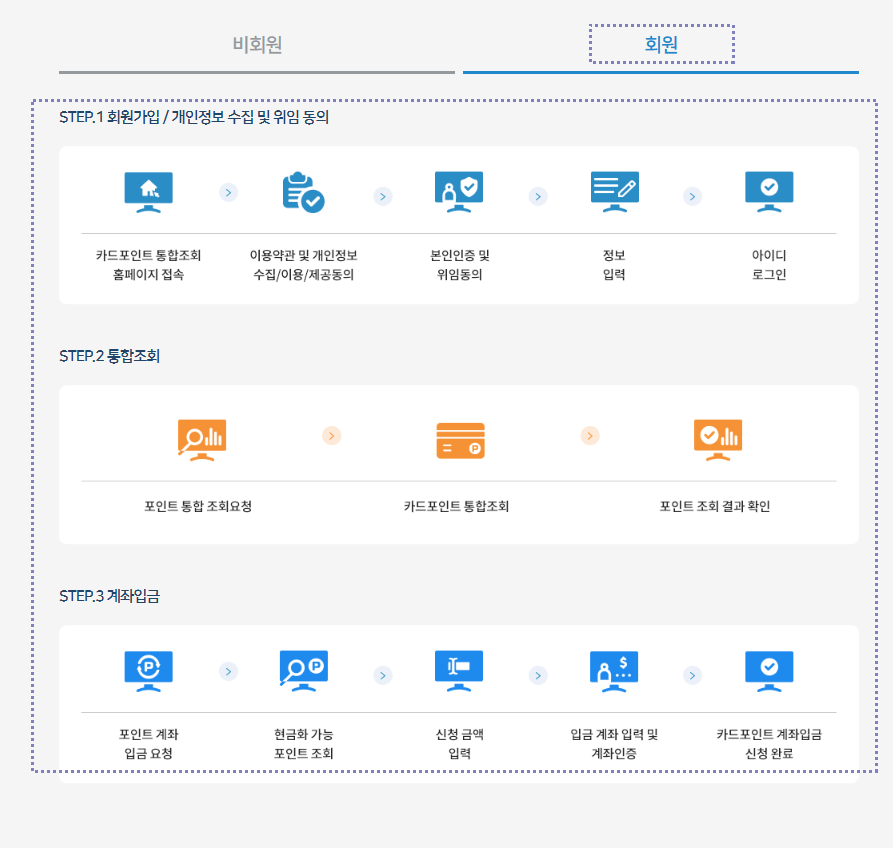The width and height of the screenshot is (893, 848).
Task: Click the 입금 계좌 입력 및 계좌인증 icon
Action: 614,671
